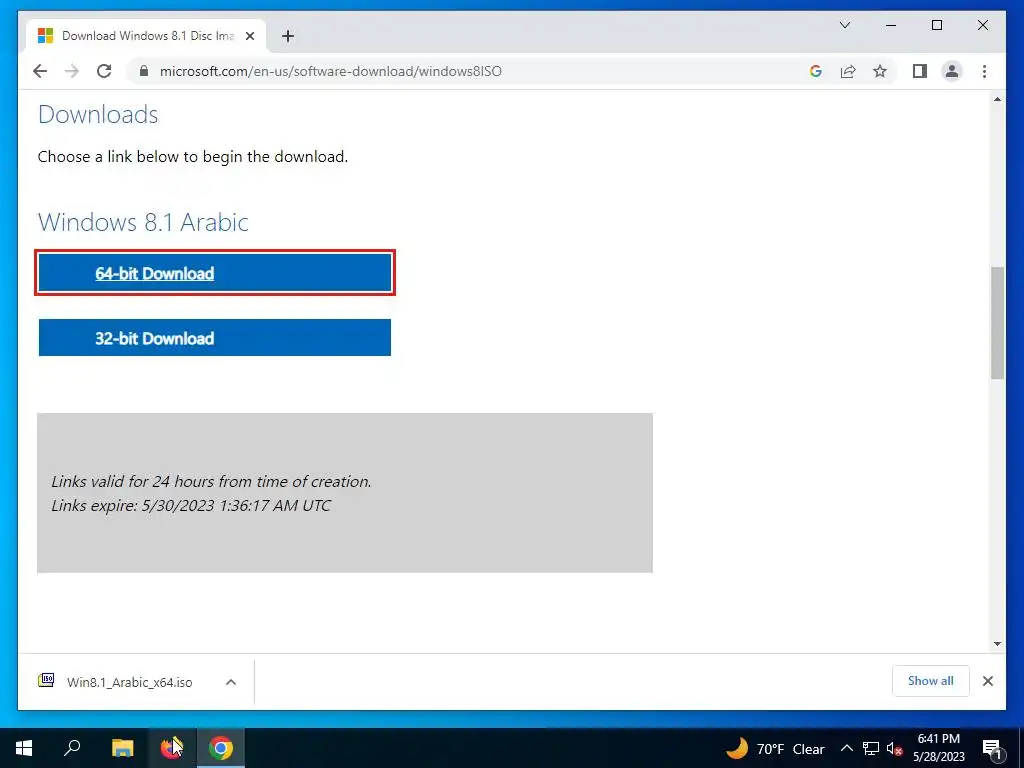1024x768 pixels.
Task: Click the muted volume icon
Action: pos(895,749)
